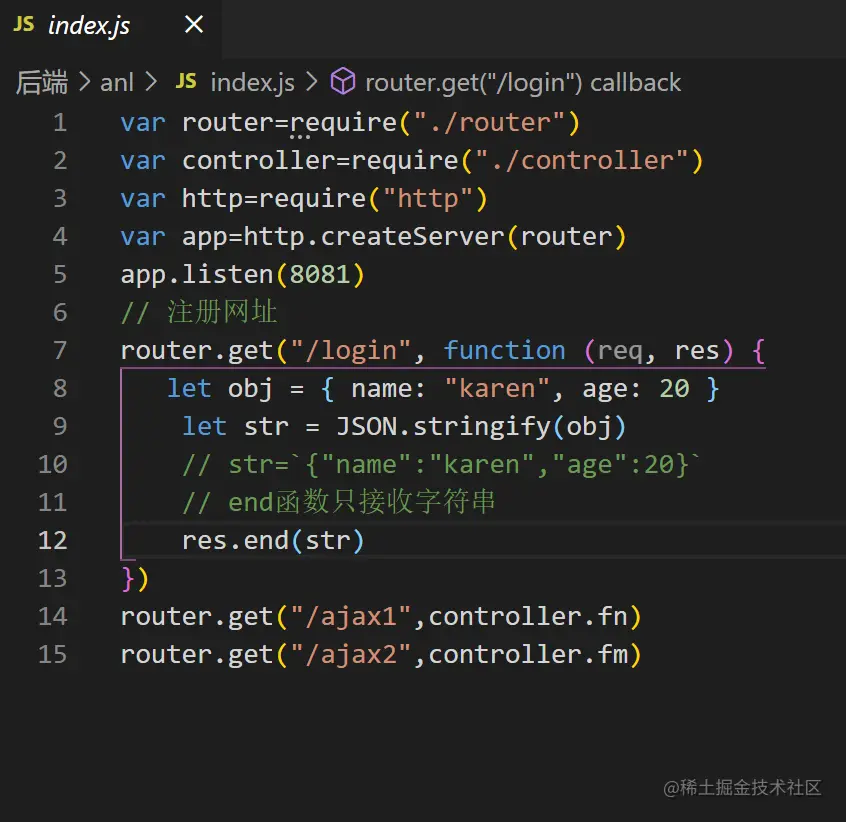
Task: Click createServer on line 4
Action: click(x=413, y=237)
